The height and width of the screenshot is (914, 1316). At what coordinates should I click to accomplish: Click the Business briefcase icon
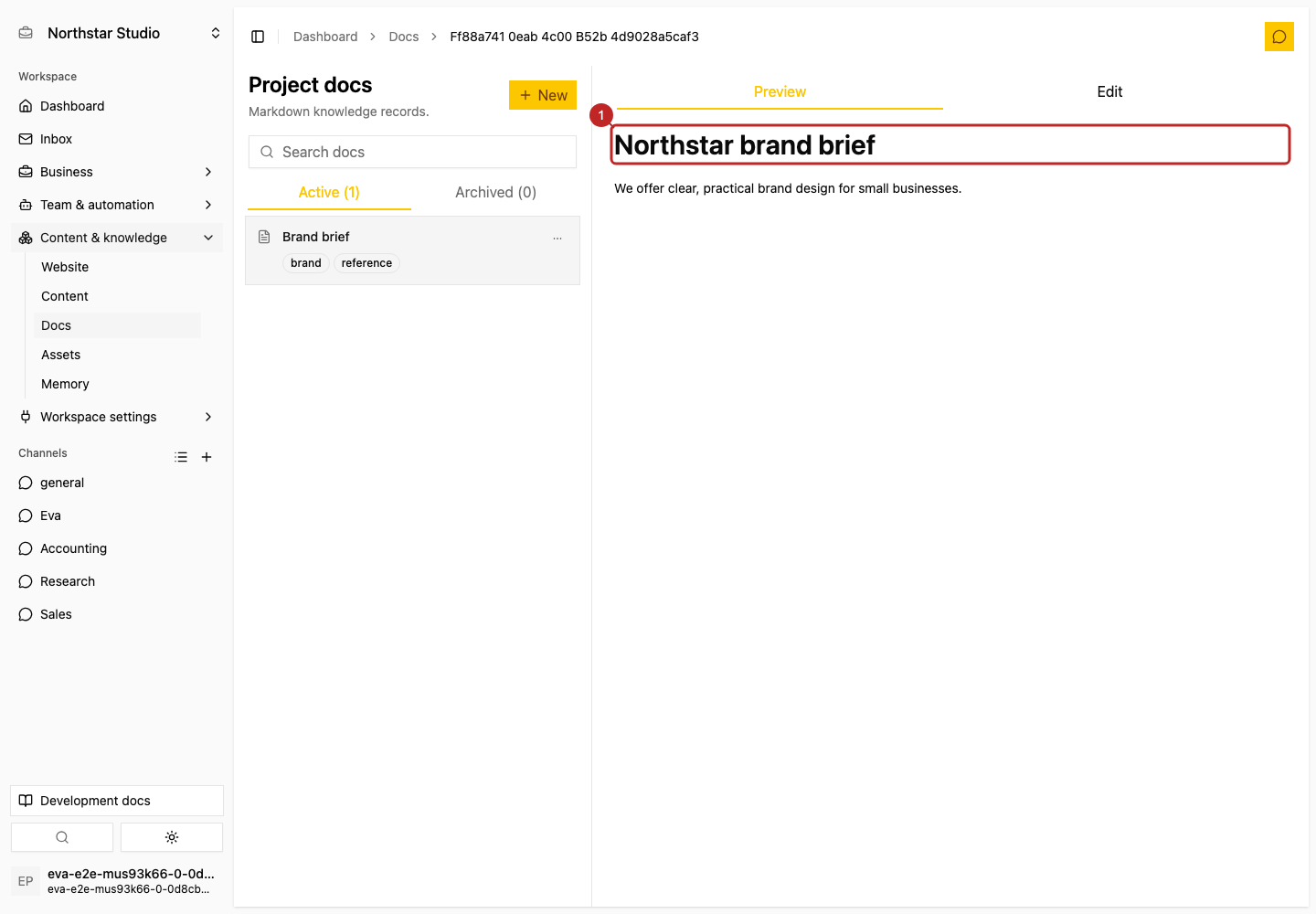[x=26, y=172]
